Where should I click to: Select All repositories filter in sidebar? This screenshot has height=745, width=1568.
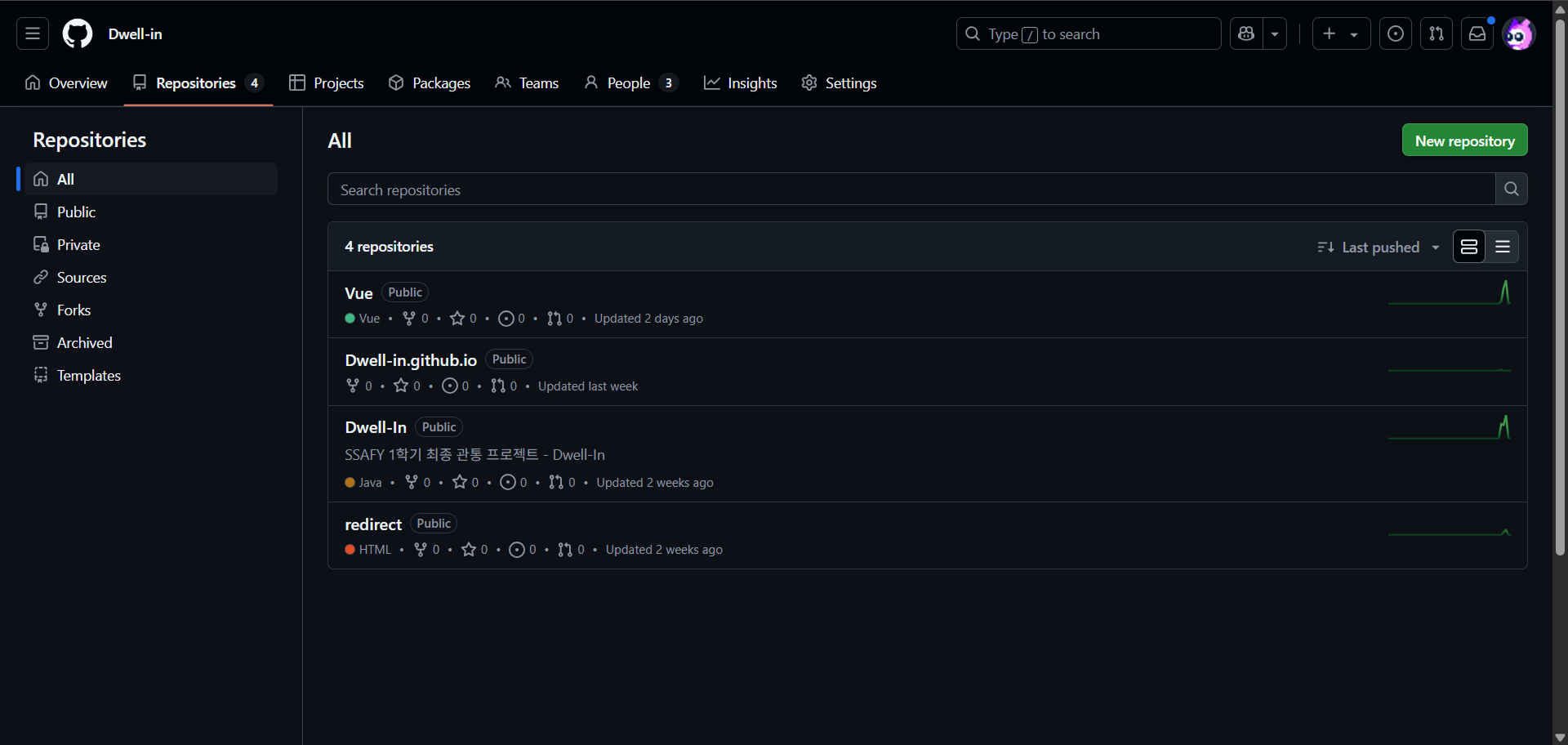pyautogui.click(x=151, y=179)
